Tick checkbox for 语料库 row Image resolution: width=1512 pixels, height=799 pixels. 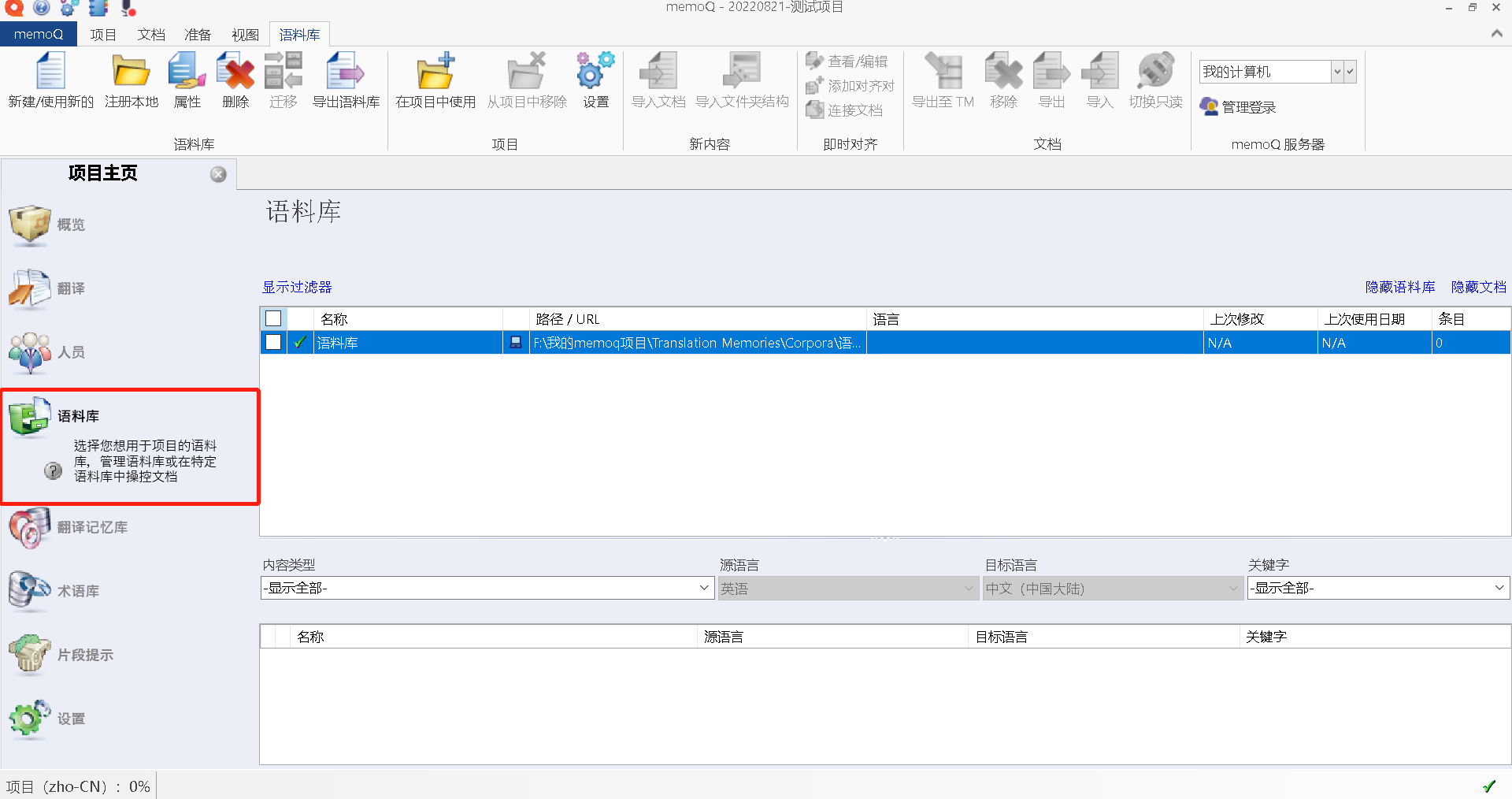coord(273,342)
